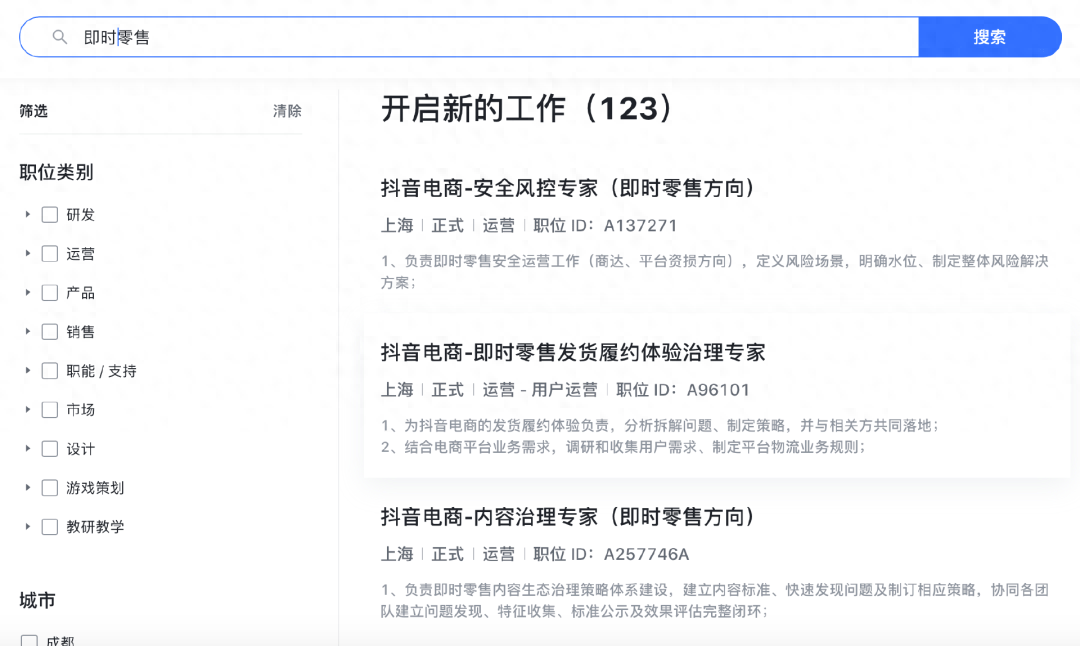Open 即时零售发货履约体验治理专家 job posting
1080x646 pixels.
pos(573,352)
